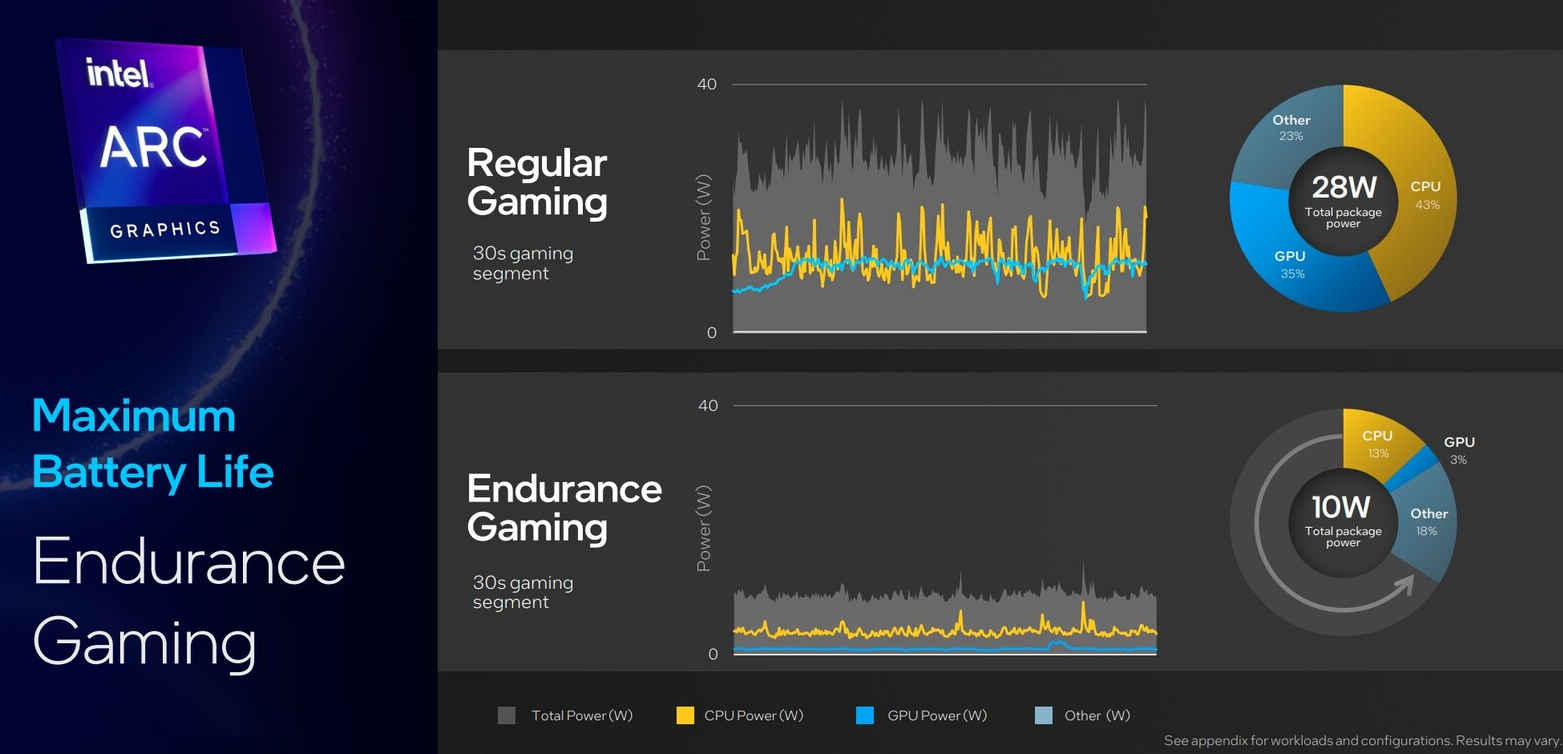Image resolution: width=1563 pixels, height=754 pixels.
Task: Click the Intel Arc Graphics logo badge
Action: 165,150
